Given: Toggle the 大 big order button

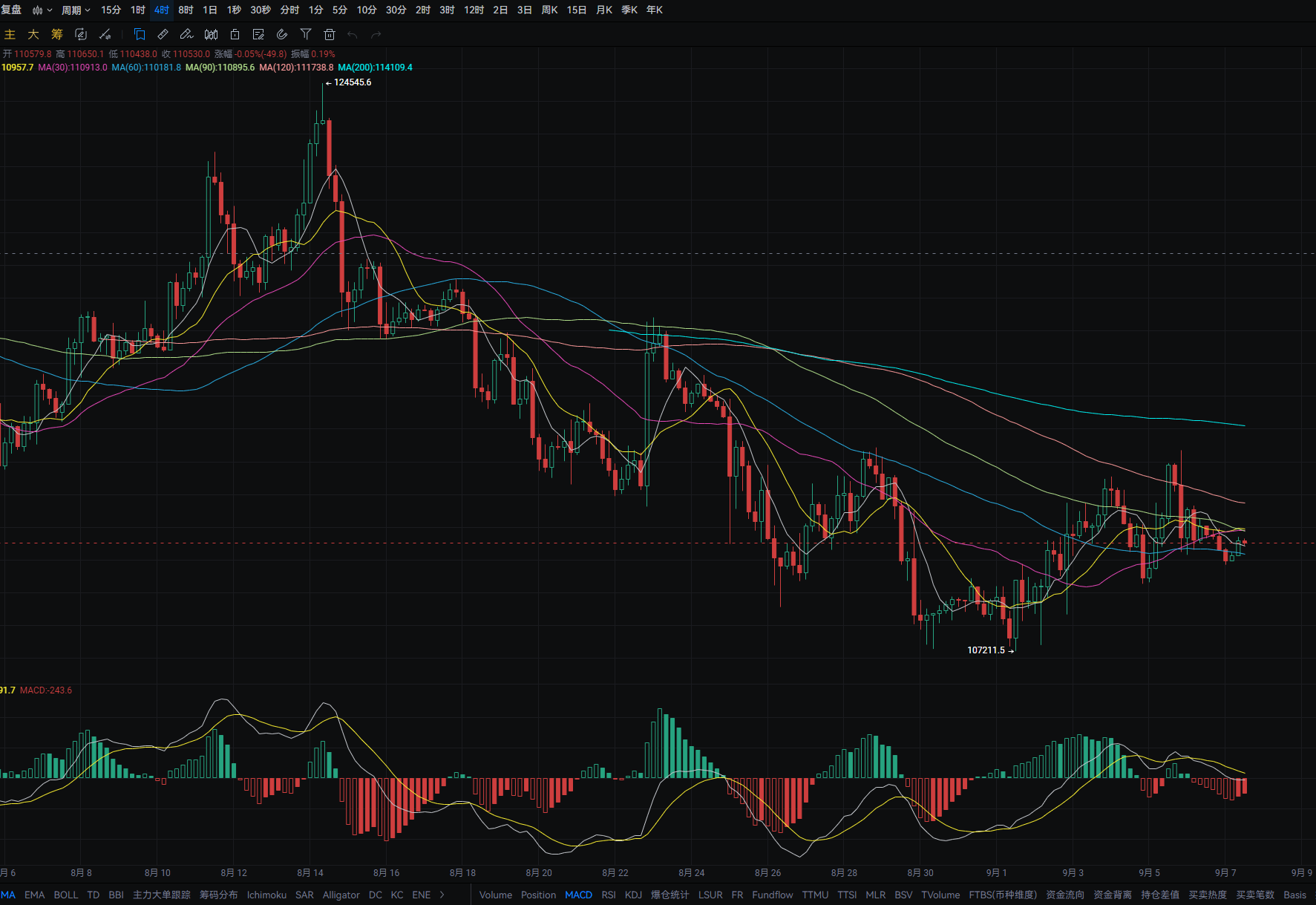Looking at the screenshot, I should coord(33,34).
